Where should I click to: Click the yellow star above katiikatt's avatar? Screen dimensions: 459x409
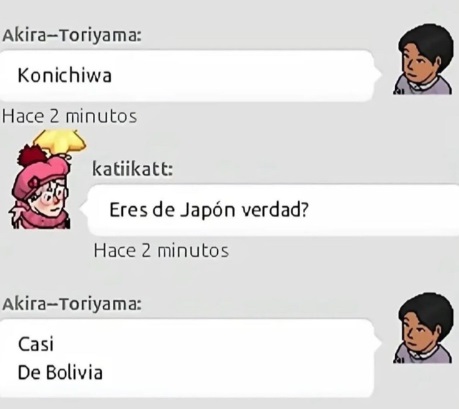click(60, 143)
